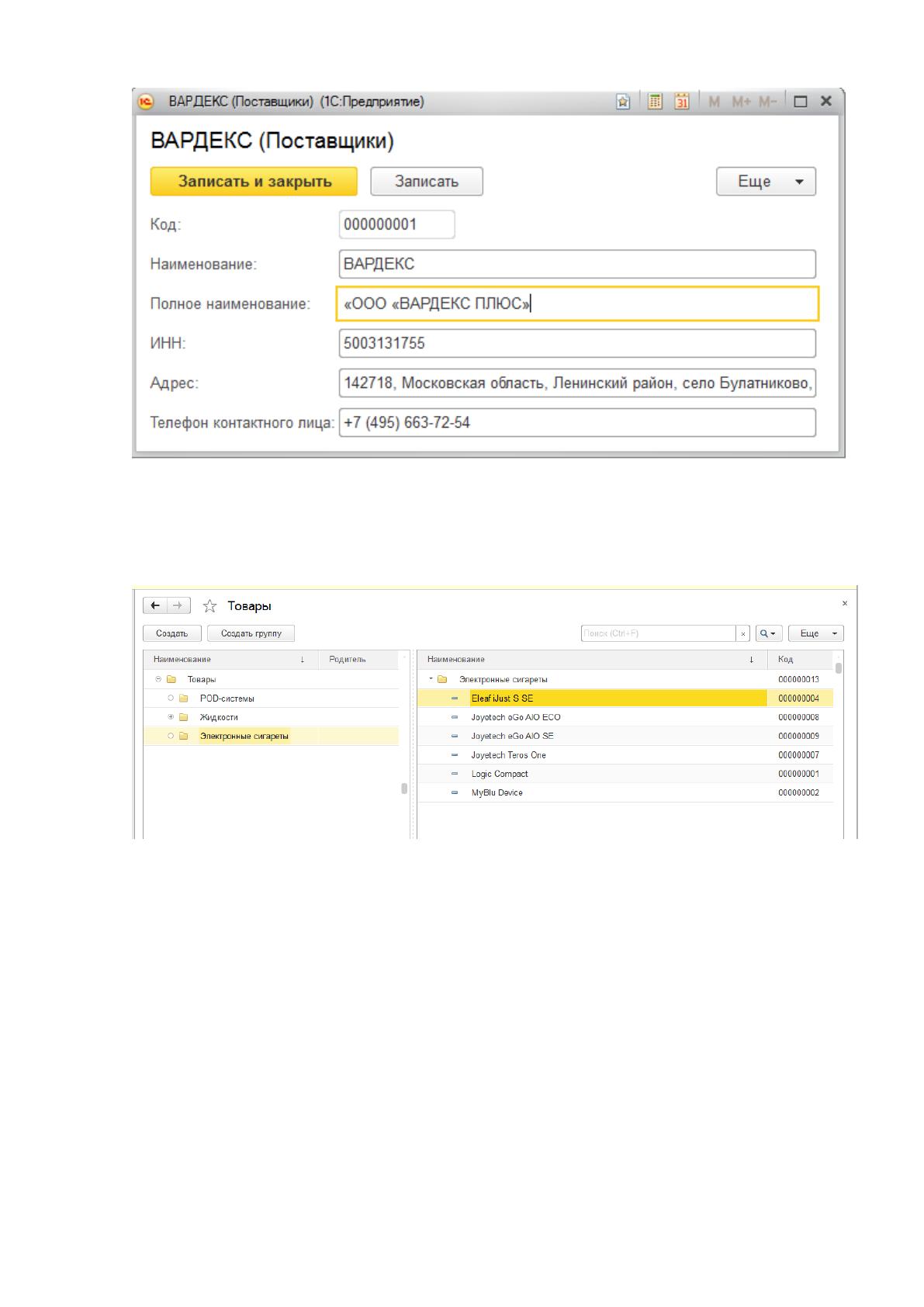Select the Joyetech Teros One row

tap(625, 755)
